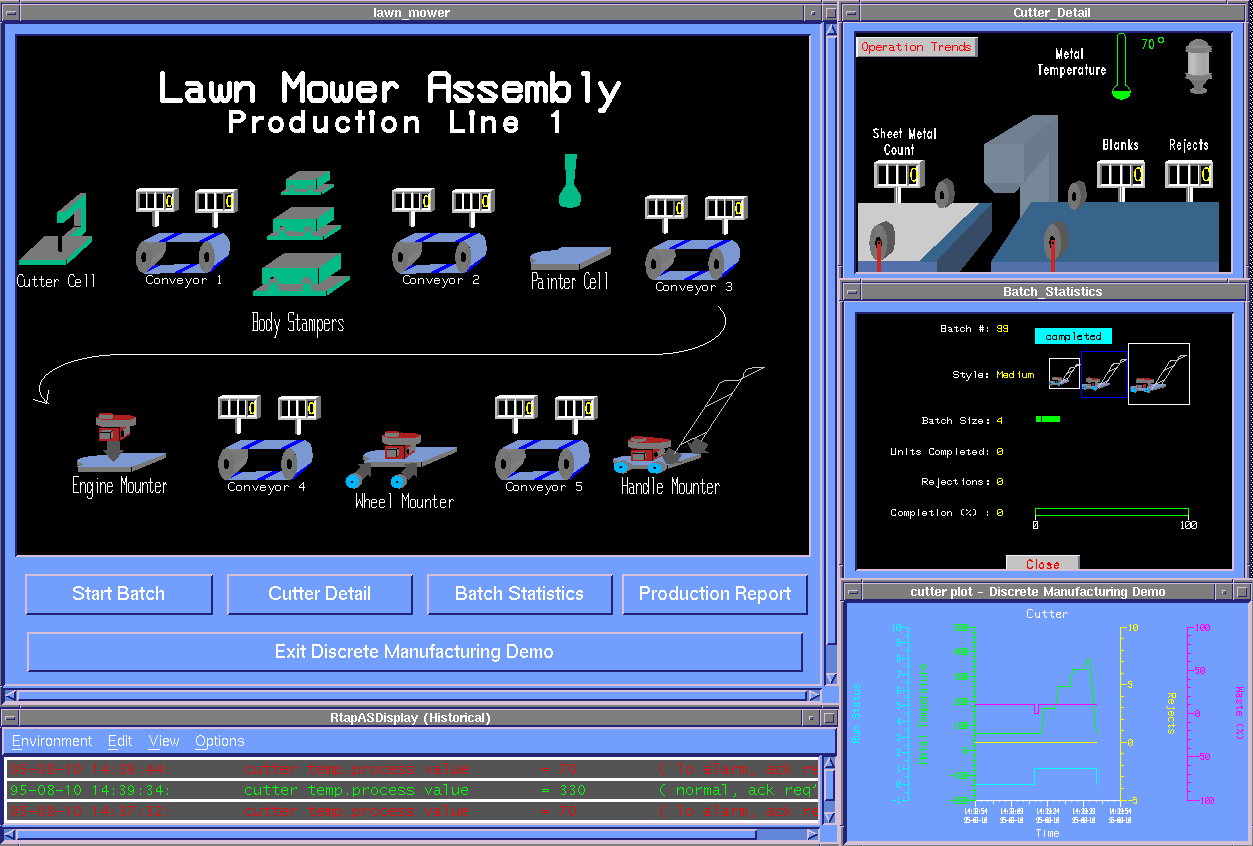Open the Options menu
The width and height of the screenshot is (1253, 846).
click(220, 741)
